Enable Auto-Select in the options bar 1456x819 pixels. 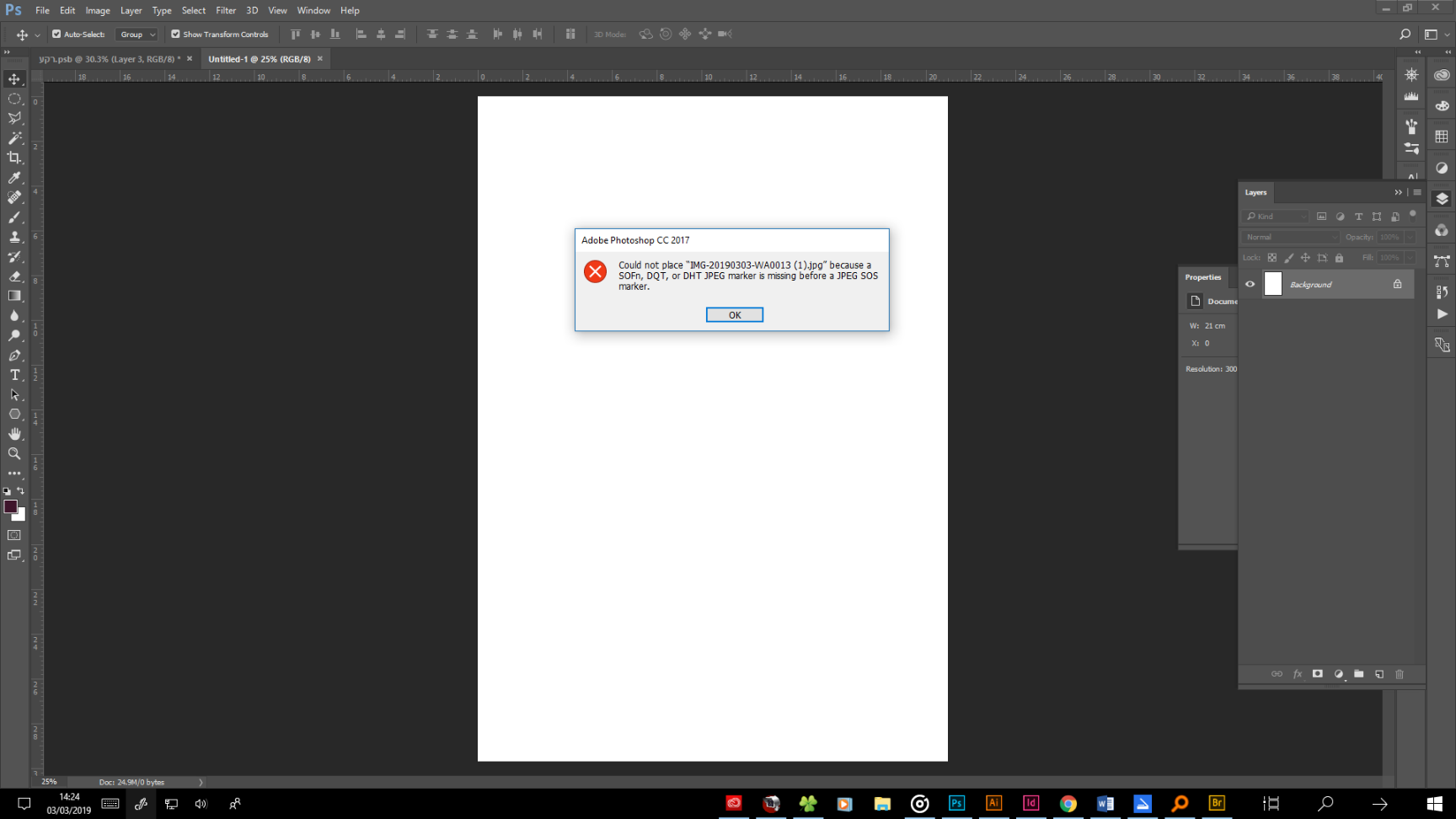(56, 34)
